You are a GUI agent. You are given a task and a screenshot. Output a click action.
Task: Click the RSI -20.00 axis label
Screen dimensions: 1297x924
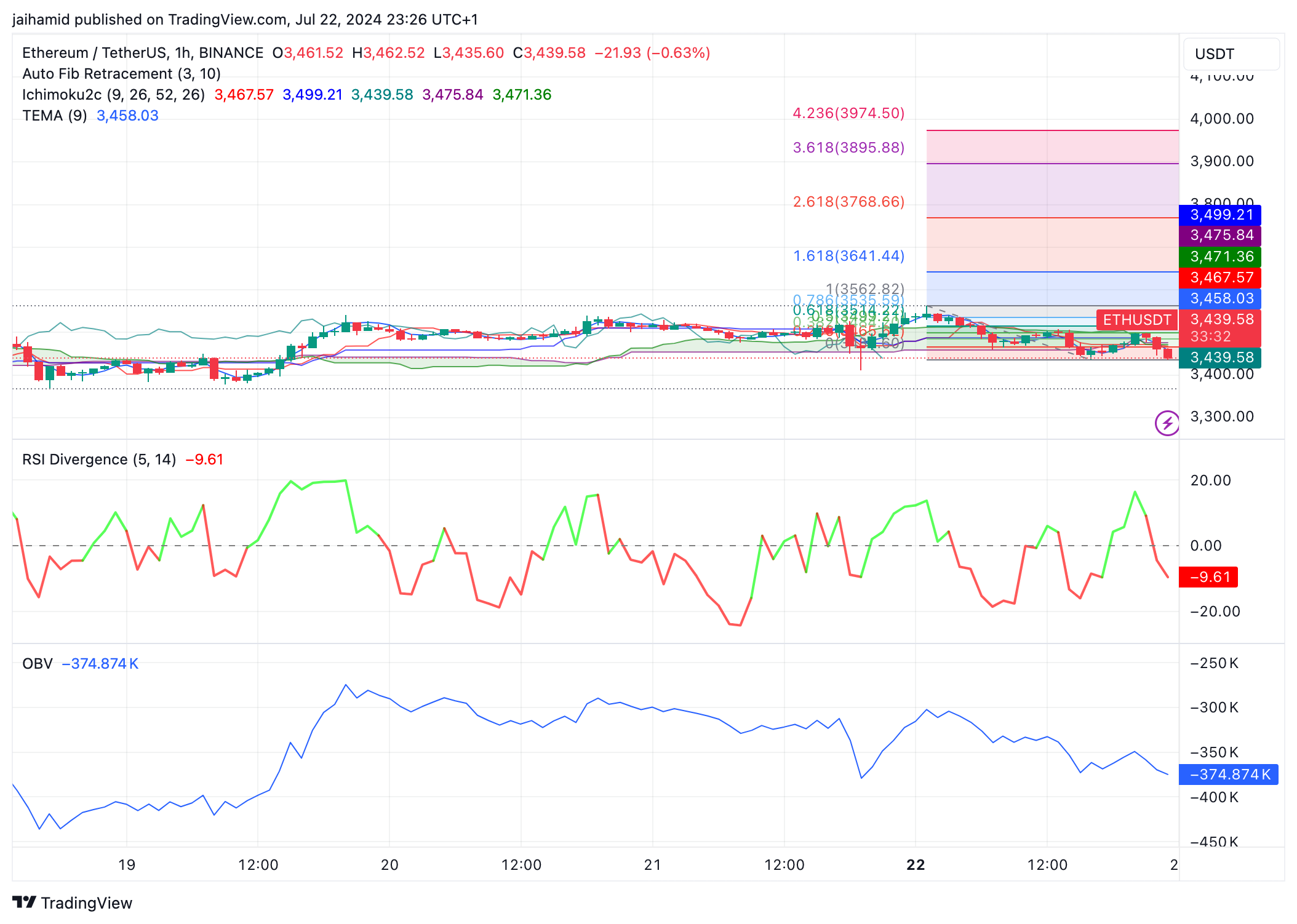(x=1215, y=611)
